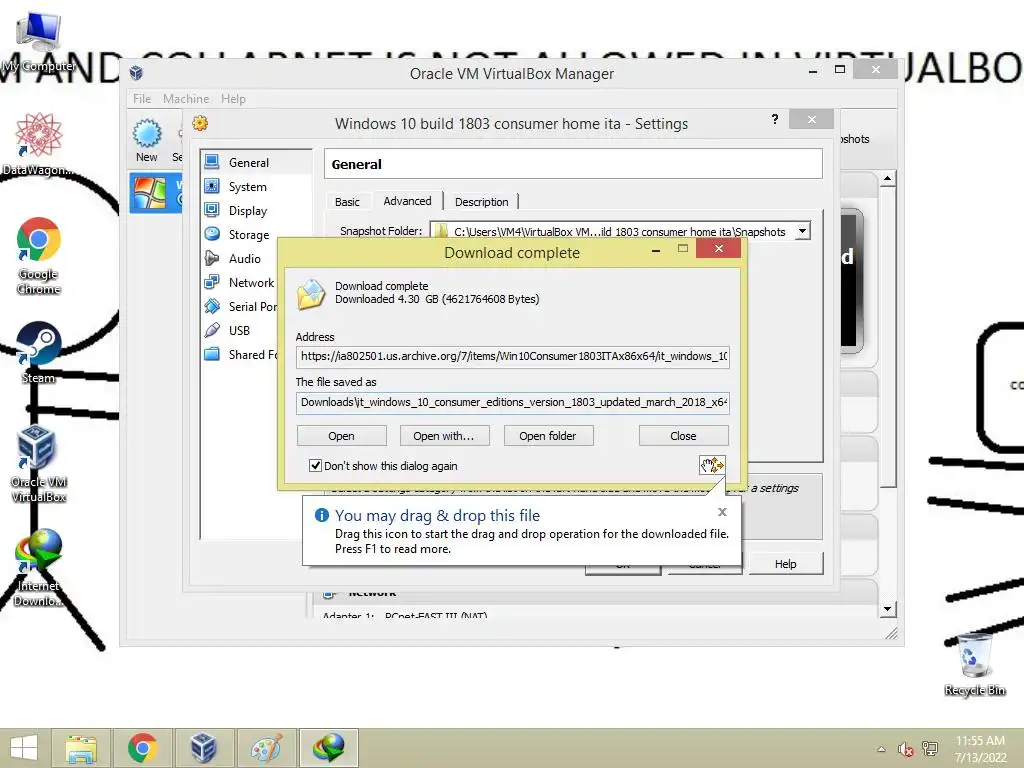Image resolution: width=1024 pixels, height=768 pixels.
Task: Open the File menu in VirtualBox Manager
Action: (x=142, y=99)
